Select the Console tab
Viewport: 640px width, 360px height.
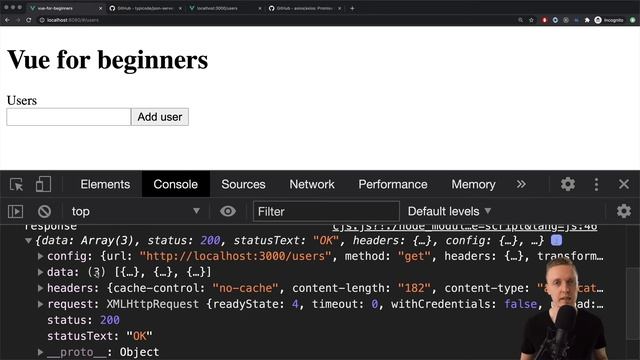point(176,184)
